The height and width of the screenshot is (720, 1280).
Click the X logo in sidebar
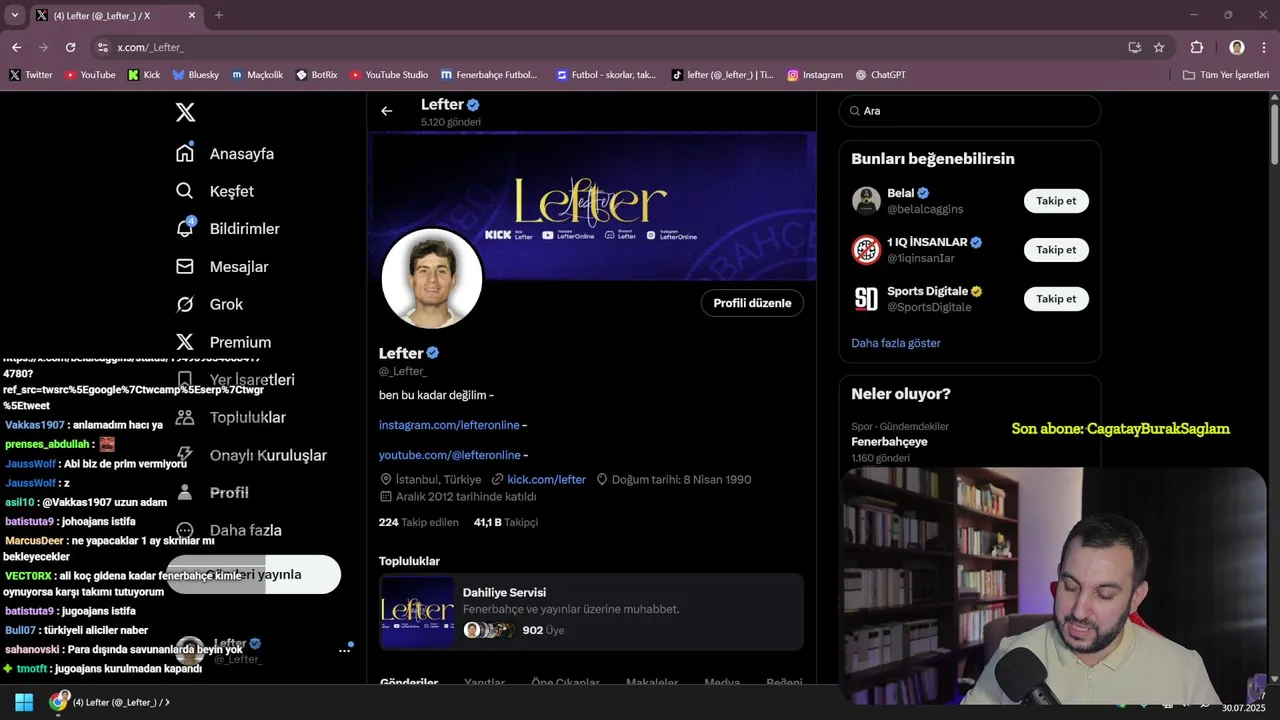tap(185, 112)
